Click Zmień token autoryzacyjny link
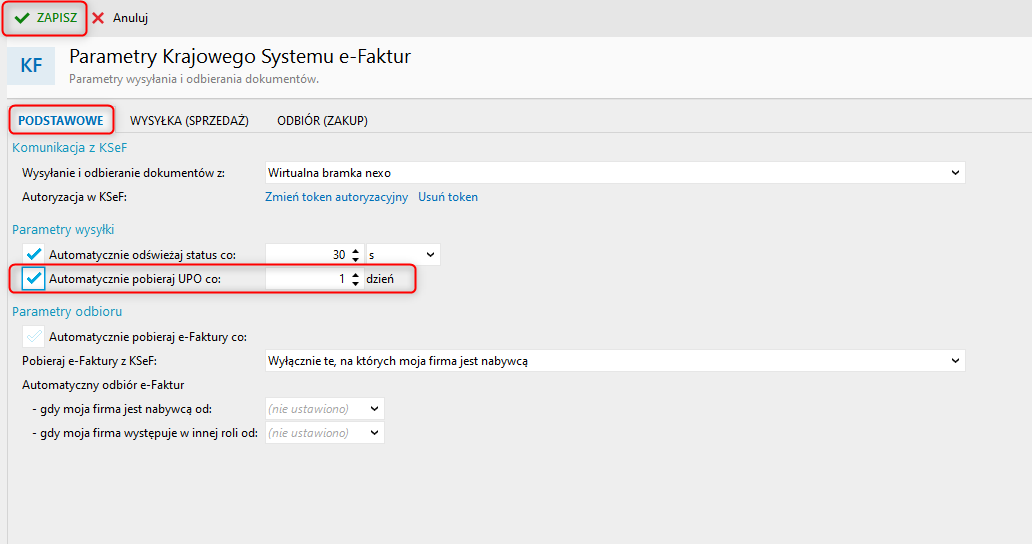1032x544 pixels. pos(336,197)
